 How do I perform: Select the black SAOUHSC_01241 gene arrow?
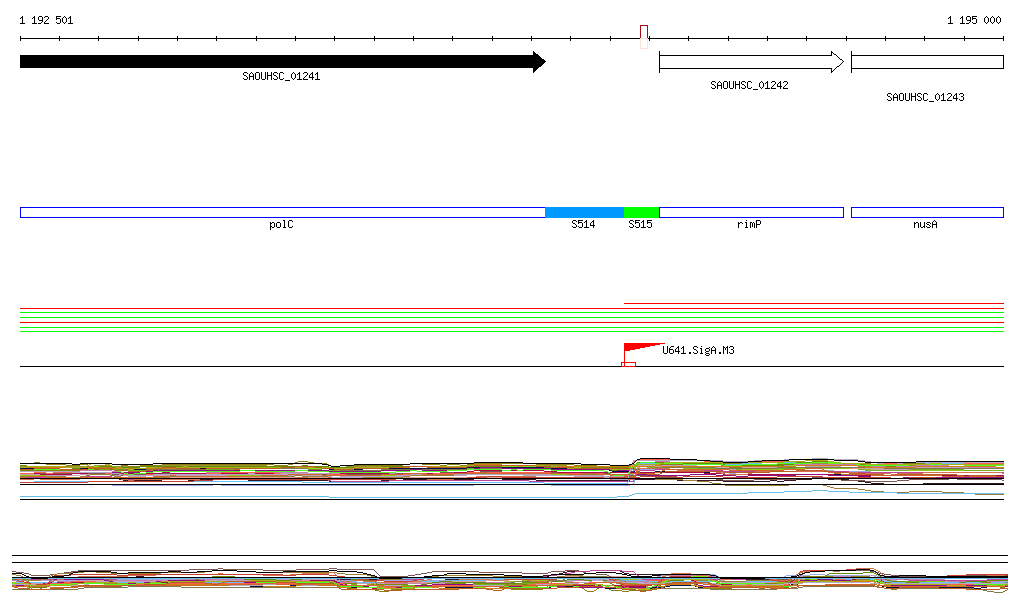pyautogui.click(x=282, y=62)
